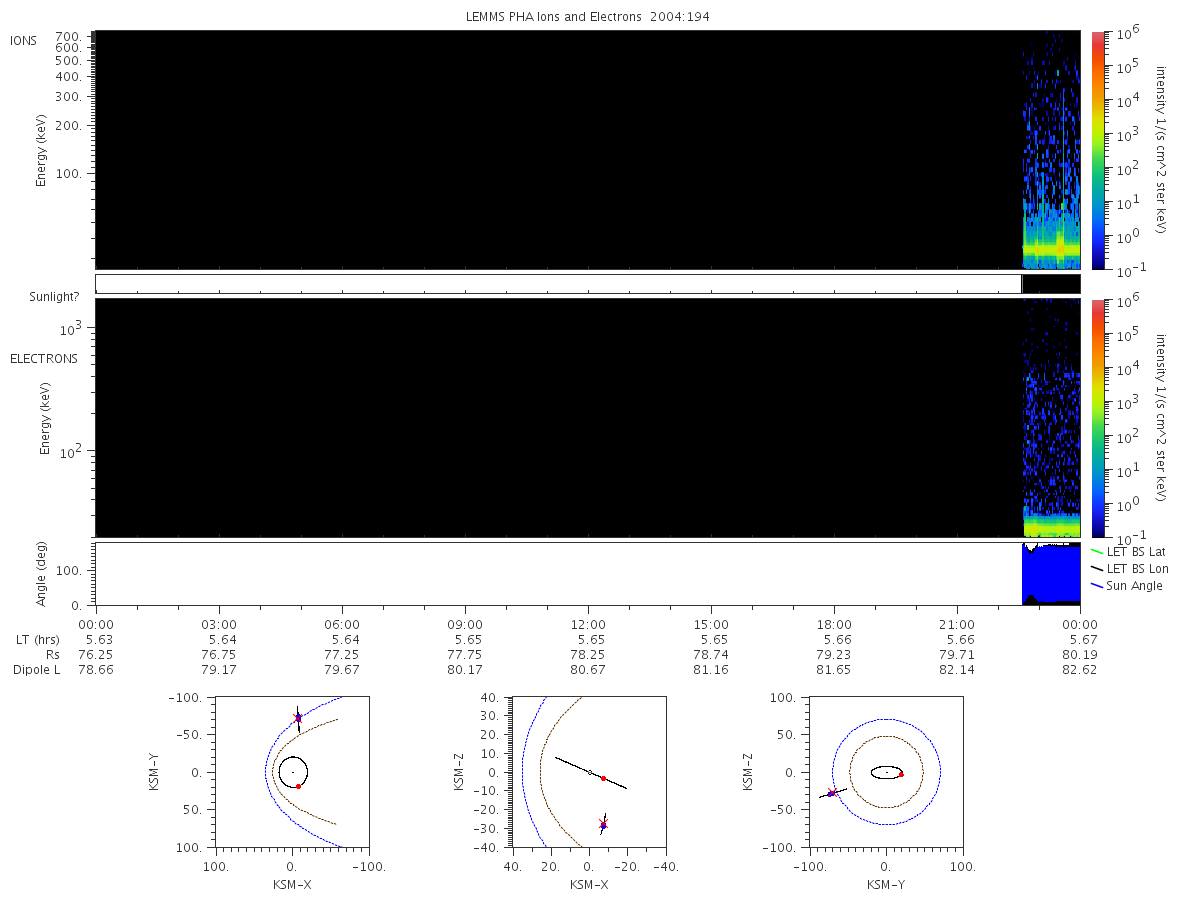Select the blue Sun Angle legend entry
Viewport: 1200px width, 900px height.
1126,585
